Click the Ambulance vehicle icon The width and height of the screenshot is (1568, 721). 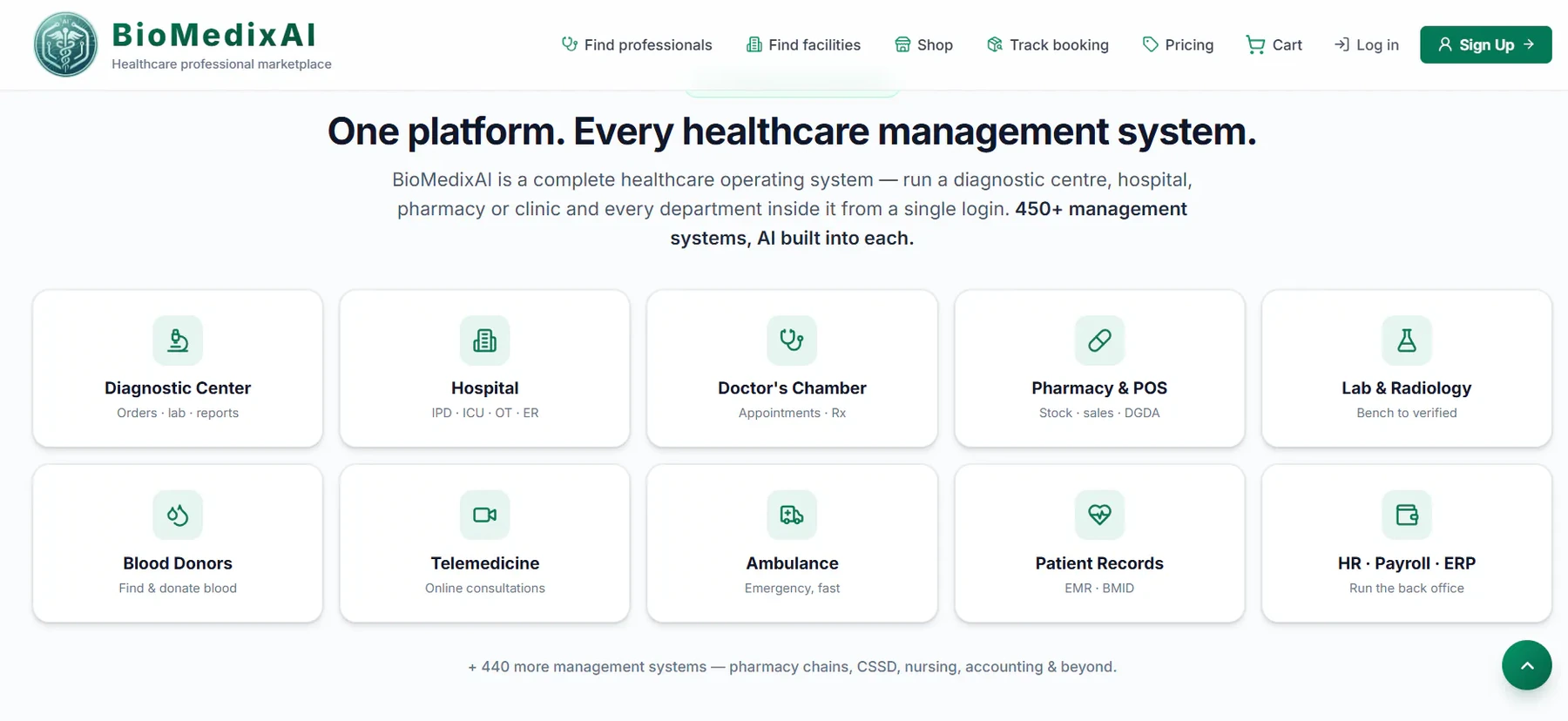click(x=792, y=515)
